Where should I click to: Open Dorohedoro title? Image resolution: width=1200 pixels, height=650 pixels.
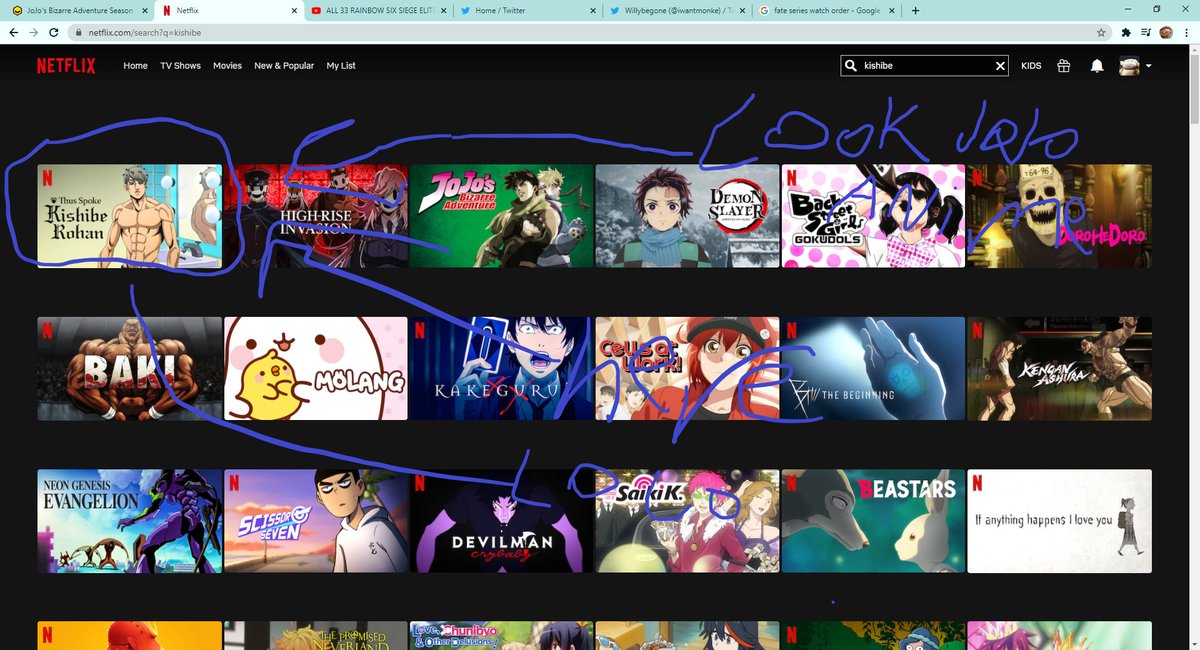click(1060, 216)
